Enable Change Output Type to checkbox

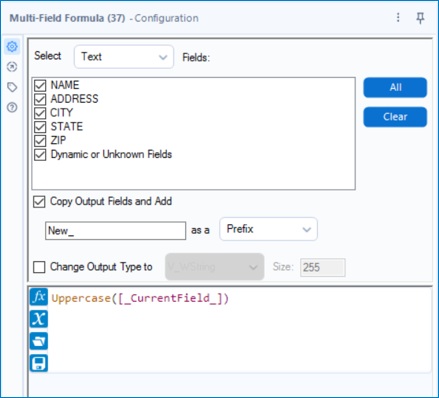click(39, 267)
